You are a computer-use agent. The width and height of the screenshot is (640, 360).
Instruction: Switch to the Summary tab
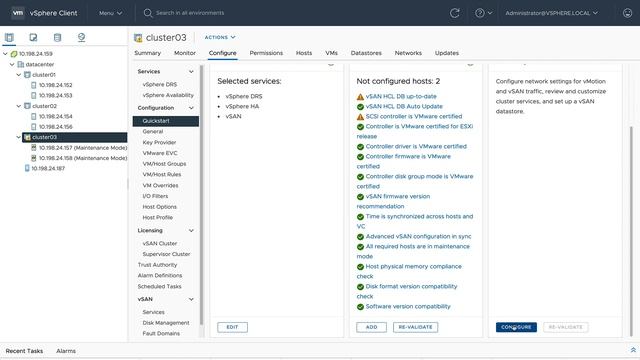(x=147, y=53)
